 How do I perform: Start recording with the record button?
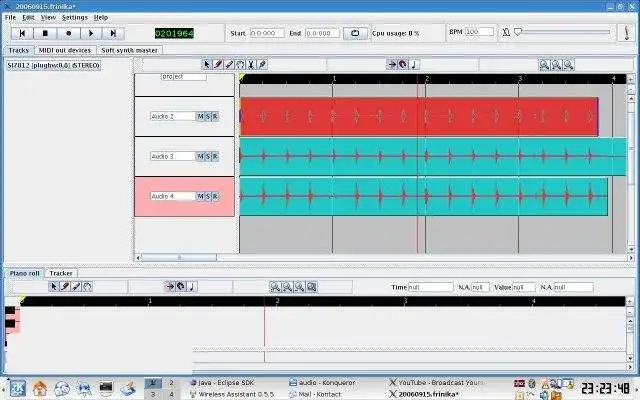pyautogui.click(x=68, y=33)
